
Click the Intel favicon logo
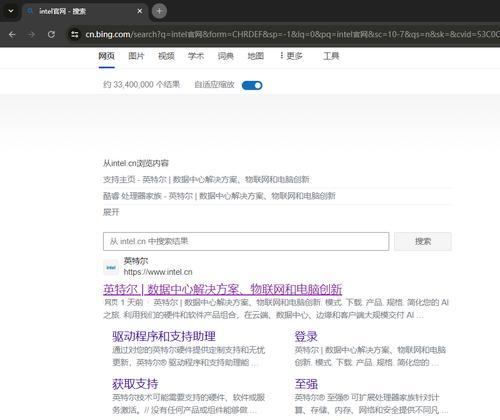pyautogui.click(x=111, y=267)
